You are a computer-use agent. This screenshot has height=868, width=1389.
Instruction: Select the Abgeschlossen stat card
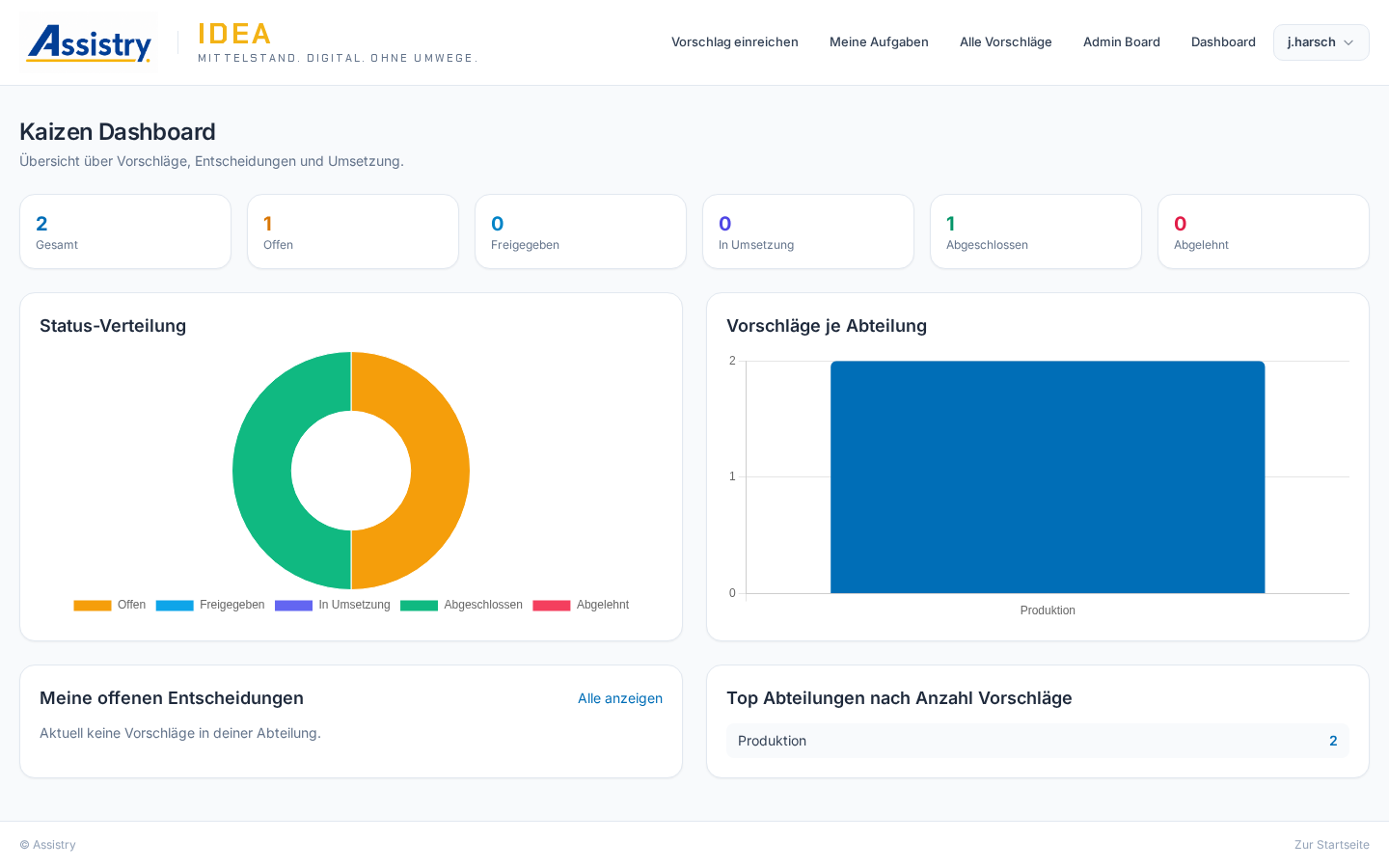pyautogui.click(x=1036, y=231)
